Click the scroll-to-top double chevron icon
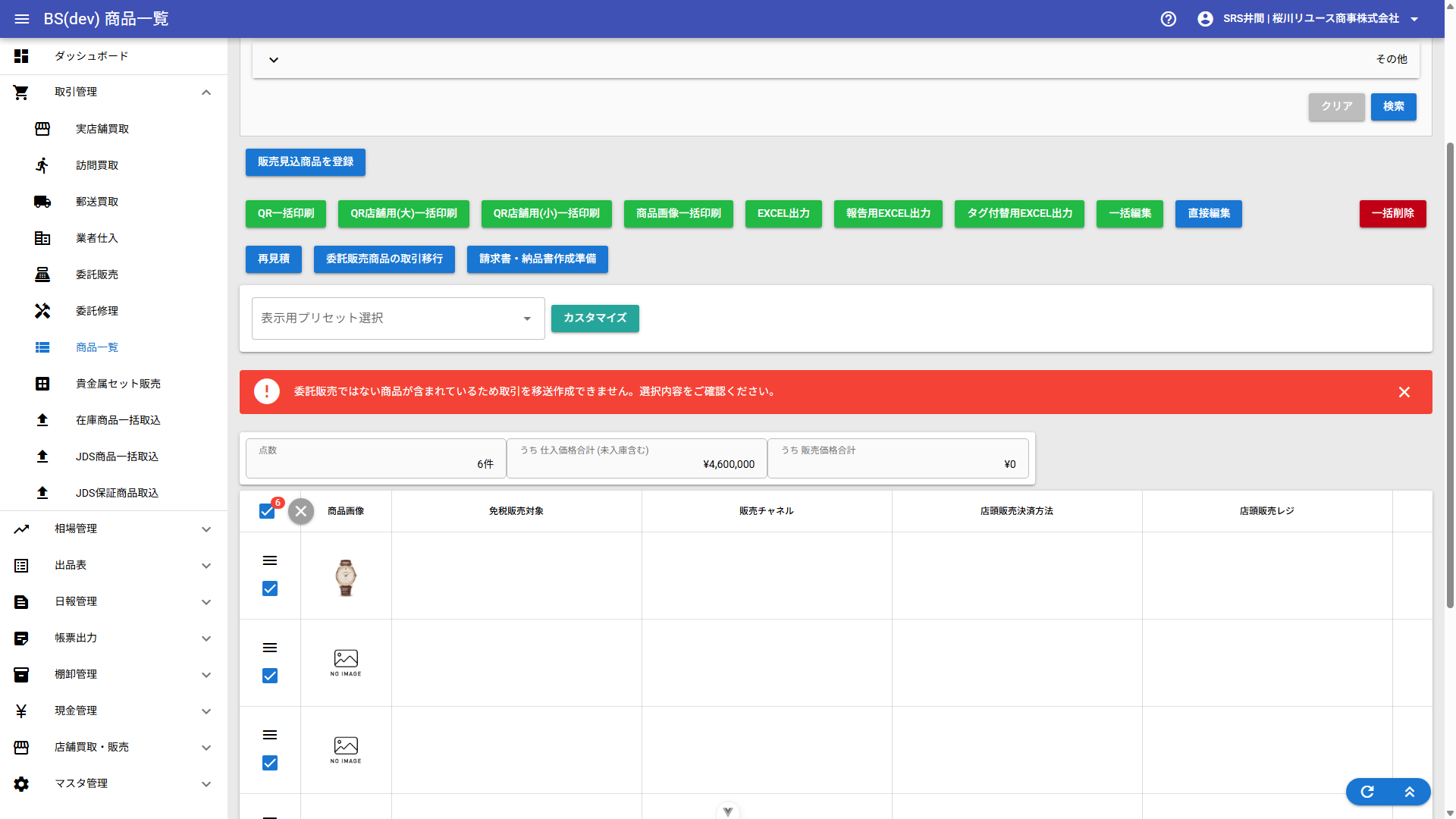The height and width of the screenshot is (819, 1456). coord(1410,792)
